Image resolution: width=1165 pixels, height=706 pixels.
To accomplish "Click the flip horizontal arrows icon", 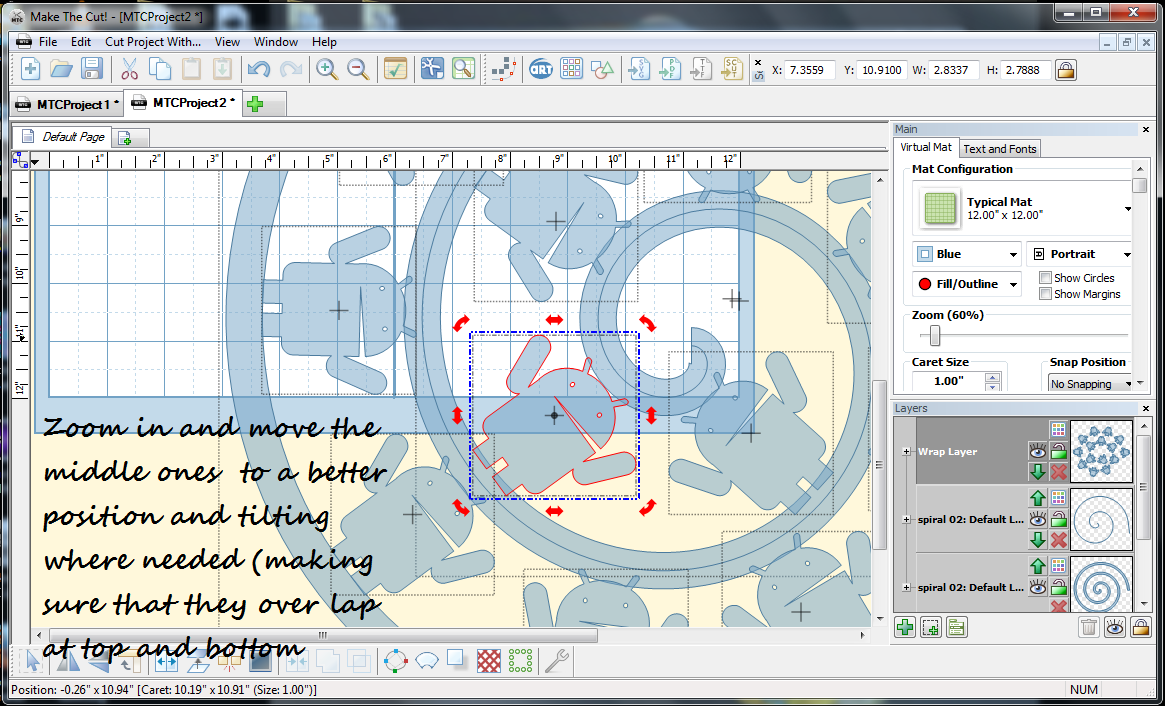I will pyautogui.click(x=166, y=660).
